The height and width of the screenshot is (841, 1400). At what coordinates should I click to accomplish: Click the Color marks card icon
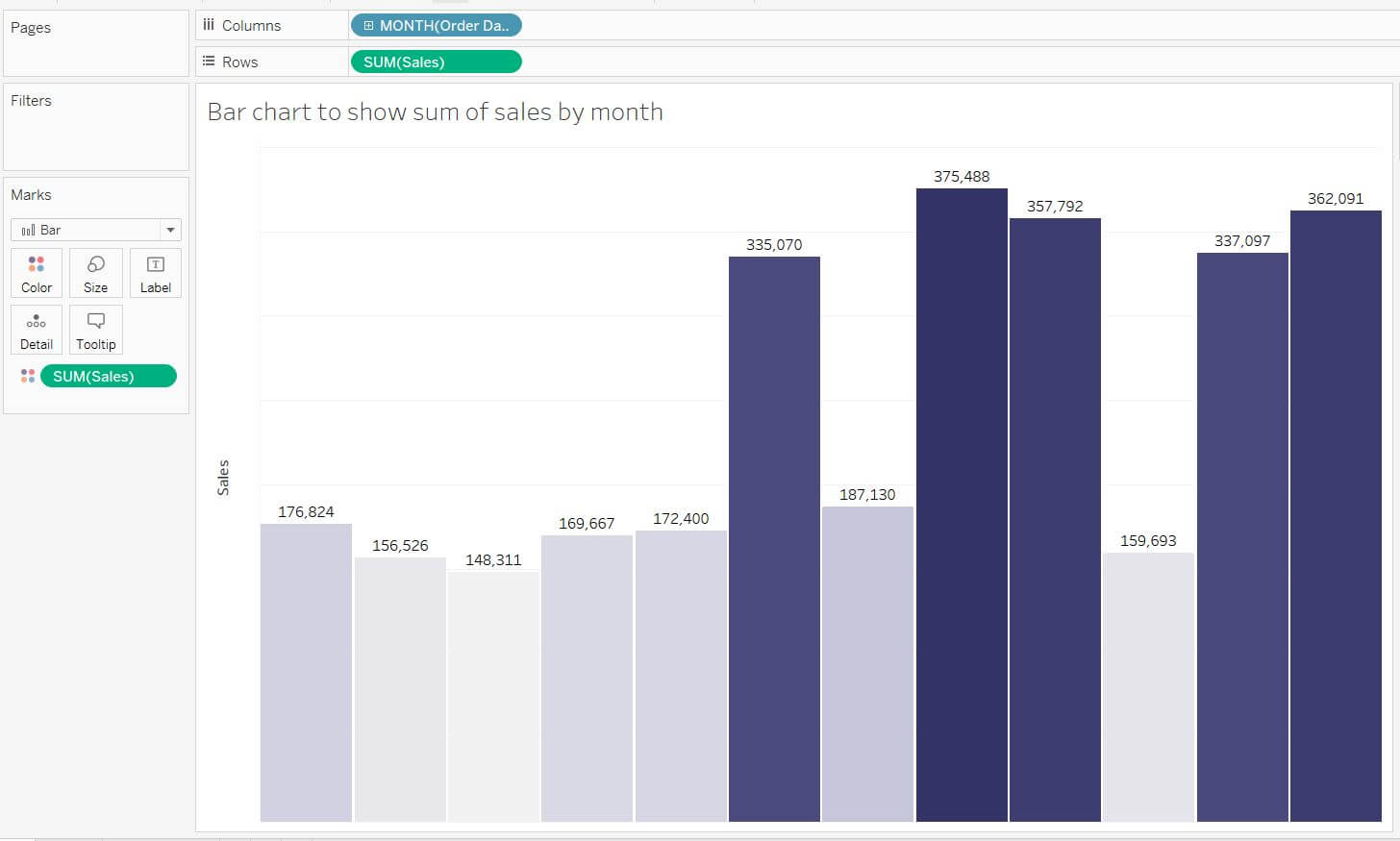click(37, 264)
